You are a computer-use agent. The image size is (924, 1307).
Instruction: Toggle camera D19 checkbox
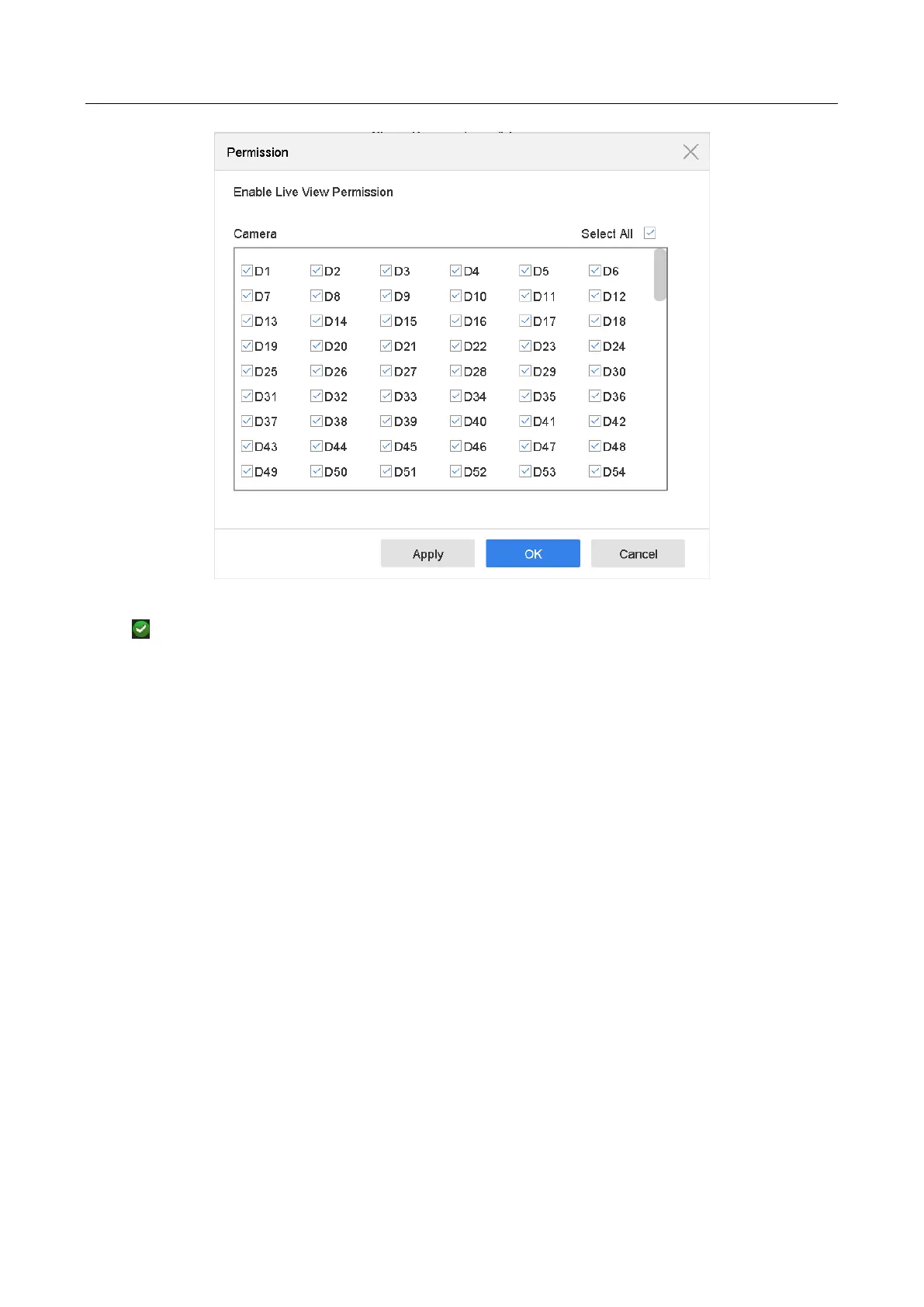click(247, 346)
